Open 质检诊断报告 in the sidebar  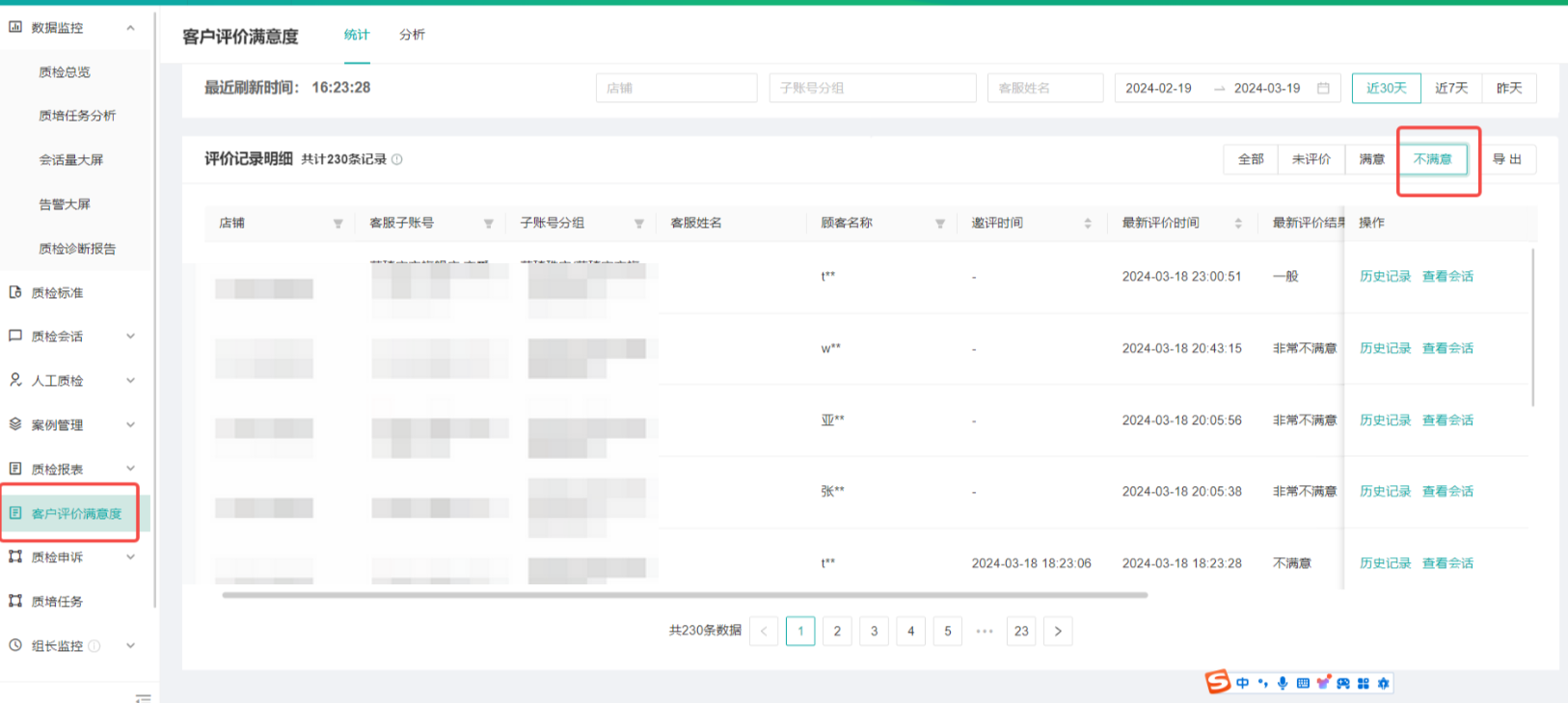(77, 249)
